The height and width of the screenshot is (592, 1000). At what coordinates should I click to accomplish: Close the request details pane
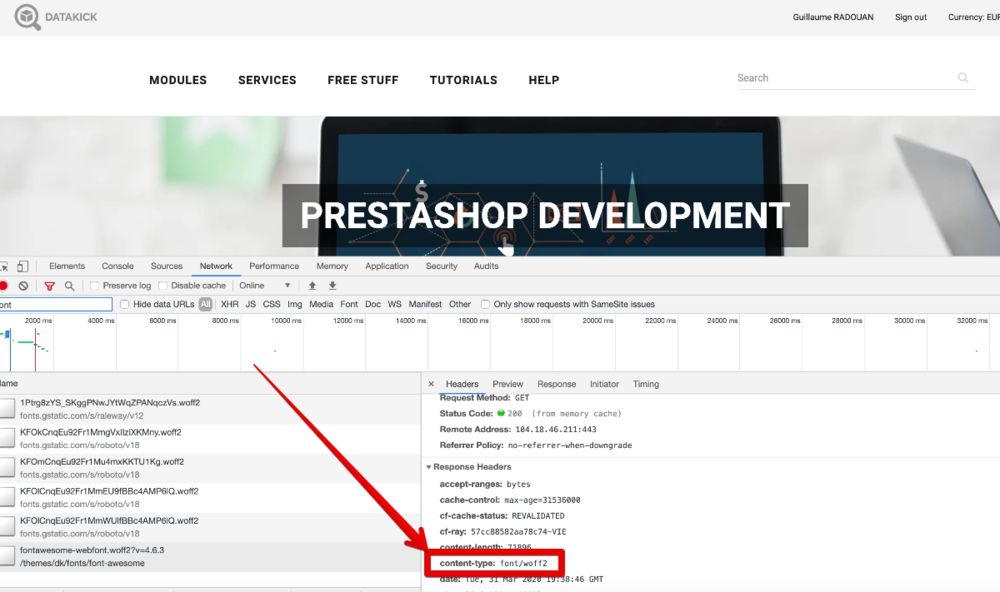(431, 384)
